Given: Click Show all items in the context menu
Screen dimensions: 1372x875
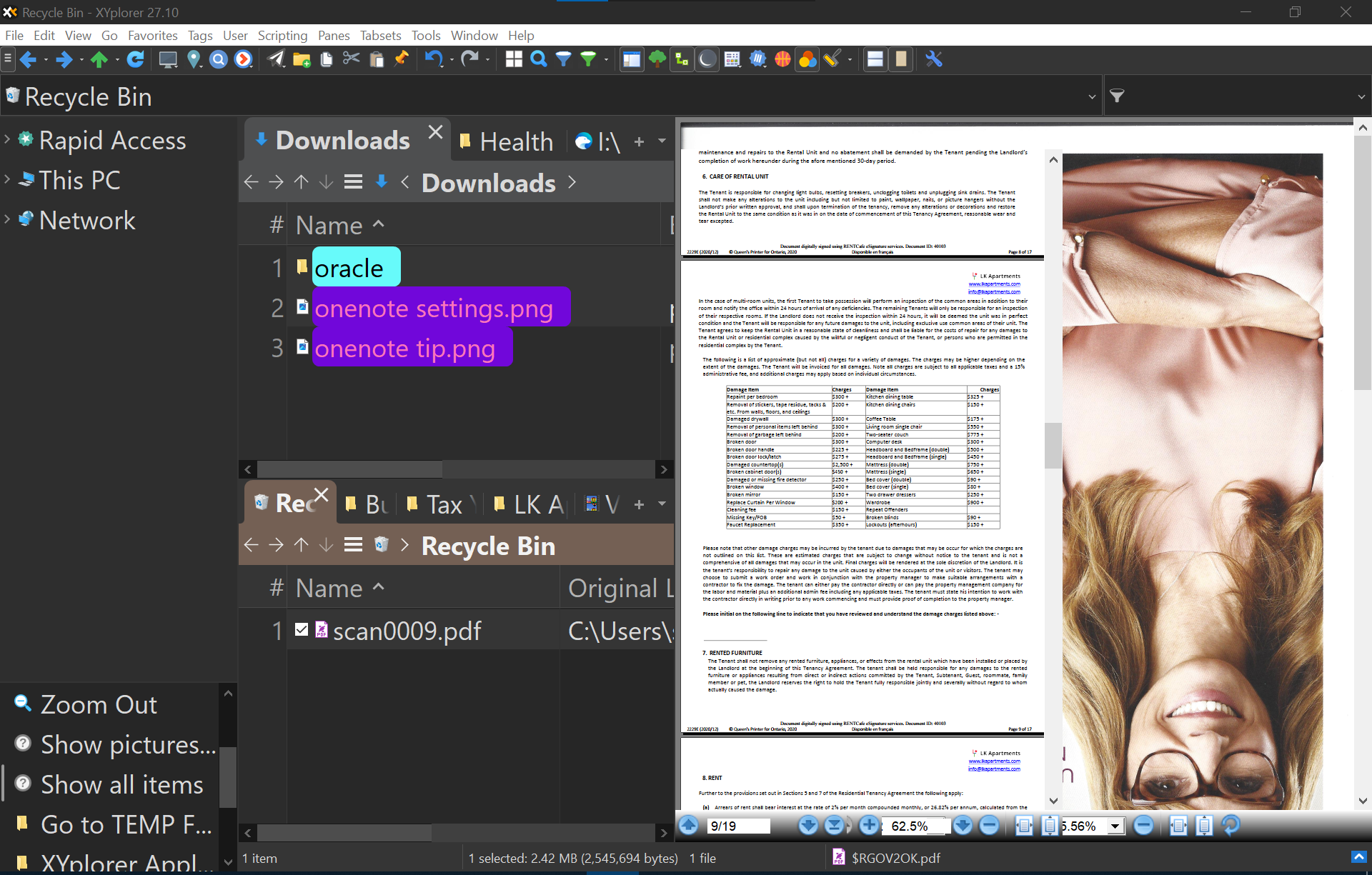Looking at the screenshot, I should [x=121, y=784].
